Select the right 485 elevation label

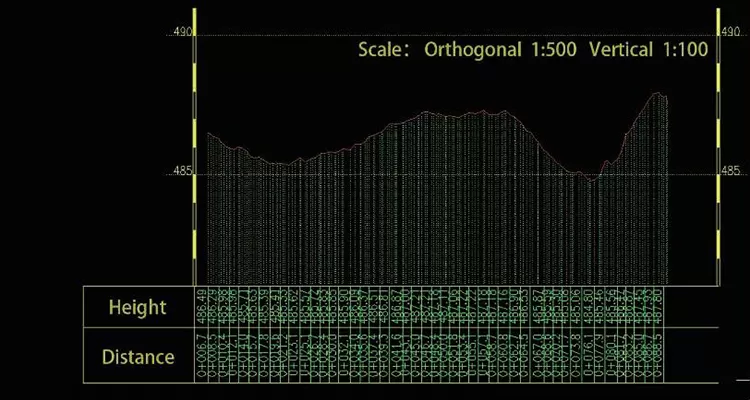click(x=731, y=172)
